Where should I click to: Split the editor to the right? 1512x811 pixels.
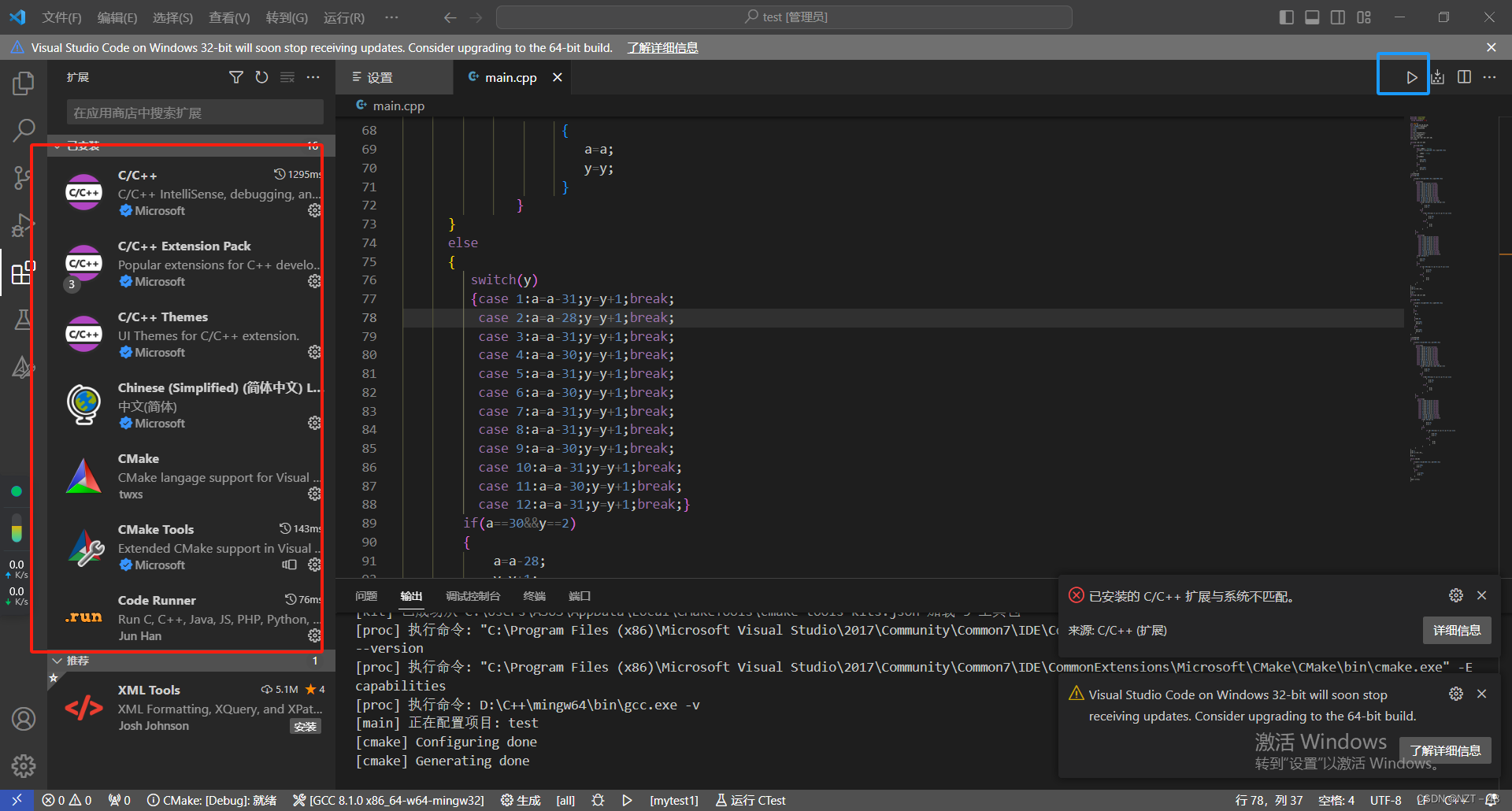coord(1464,77)
